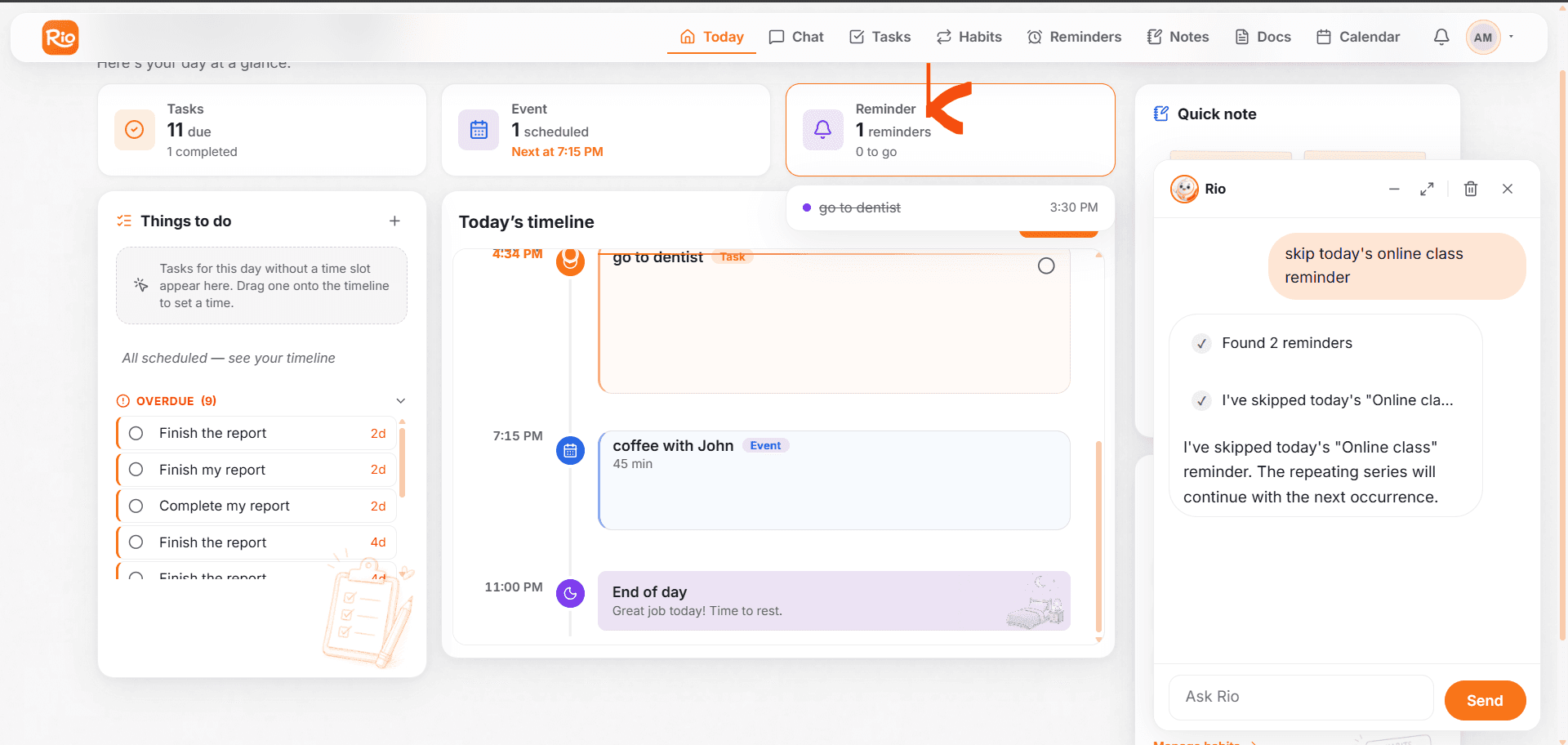
Task: Check off Complete my report task
Action: [136, 506]
